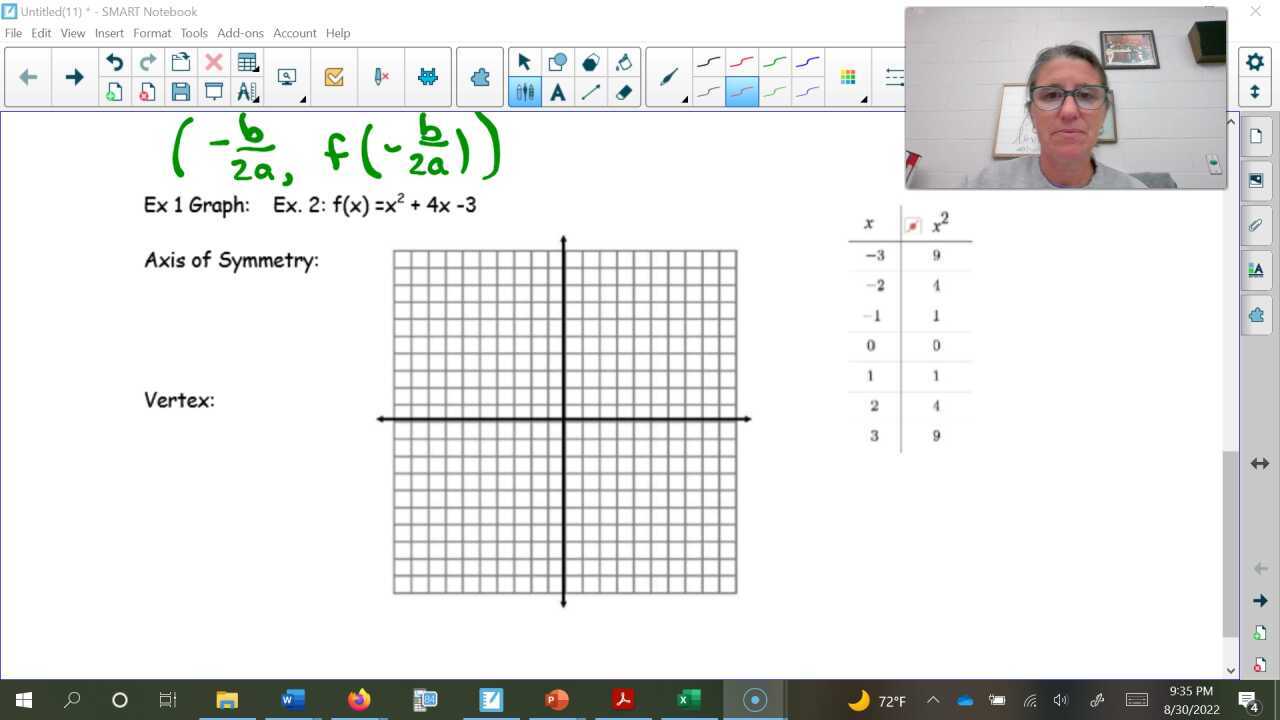Open the pen color palette grid
Viewport: 1280px width, 720px height.
847,76
